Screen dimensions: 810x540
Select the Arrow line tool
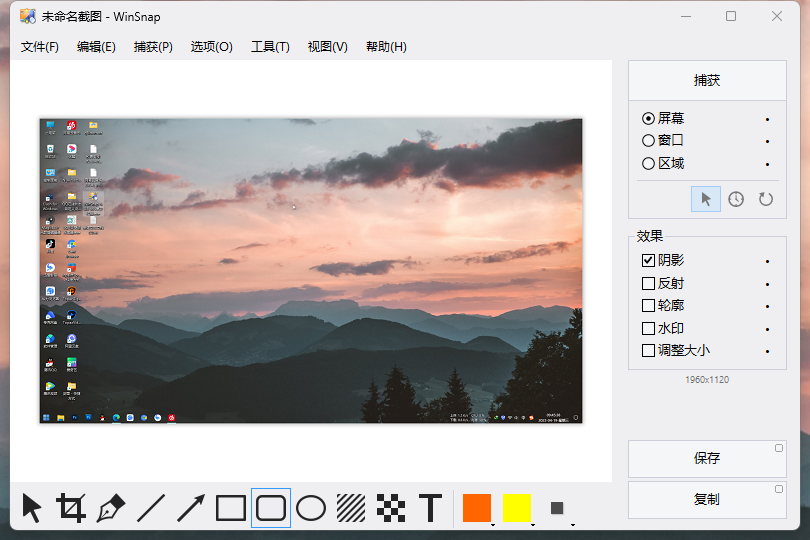click(x=191, y=508)
